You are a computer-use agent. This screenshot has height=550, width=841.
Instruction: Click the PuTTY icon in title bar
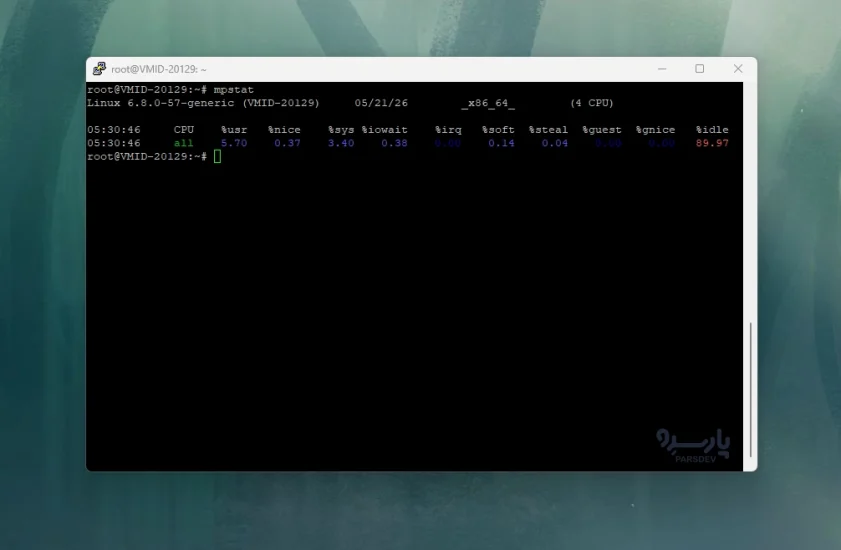pyautogui.click(x=99, y=69)
